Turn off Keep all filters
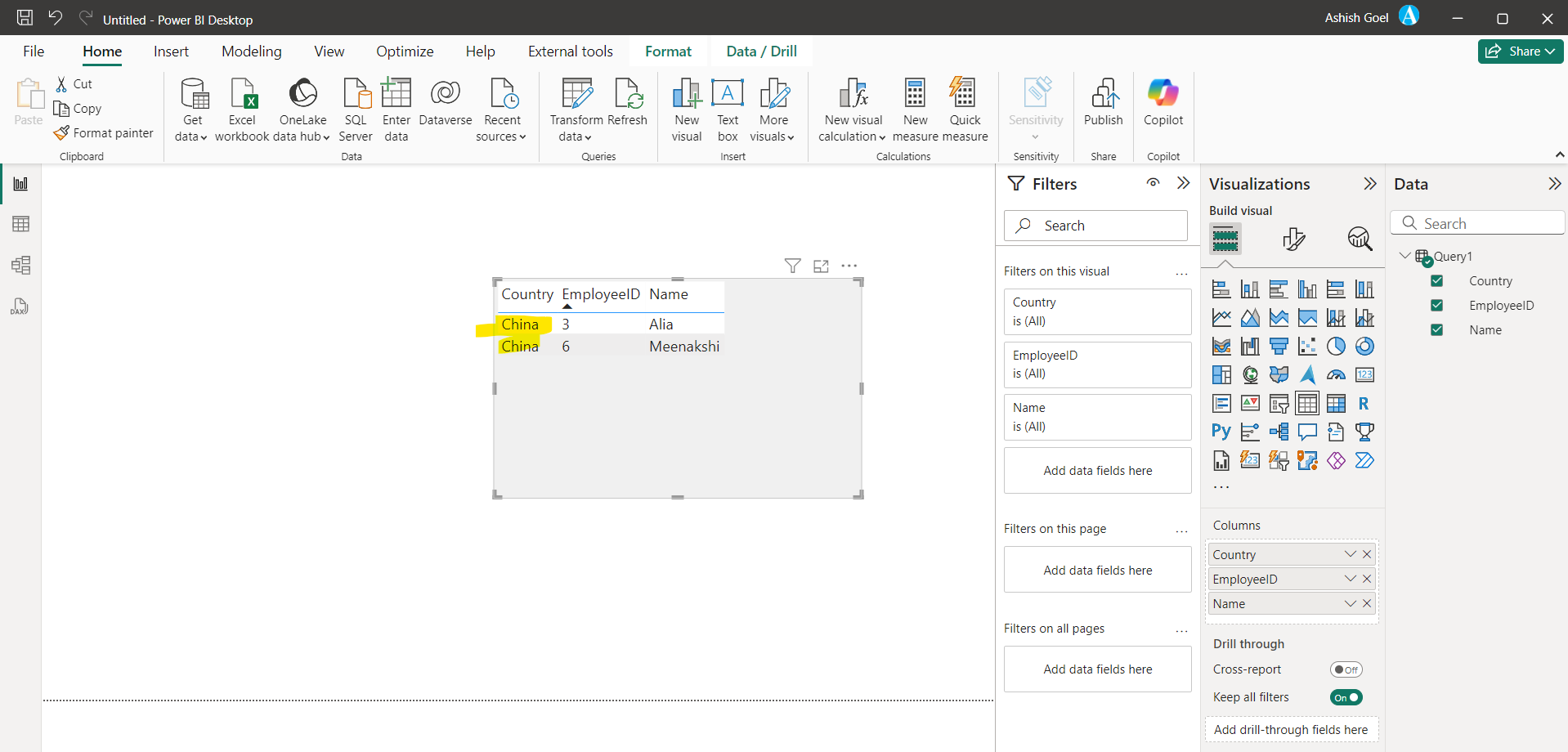The width and height of the screenshot is (1568, 752). point(1346,697)
